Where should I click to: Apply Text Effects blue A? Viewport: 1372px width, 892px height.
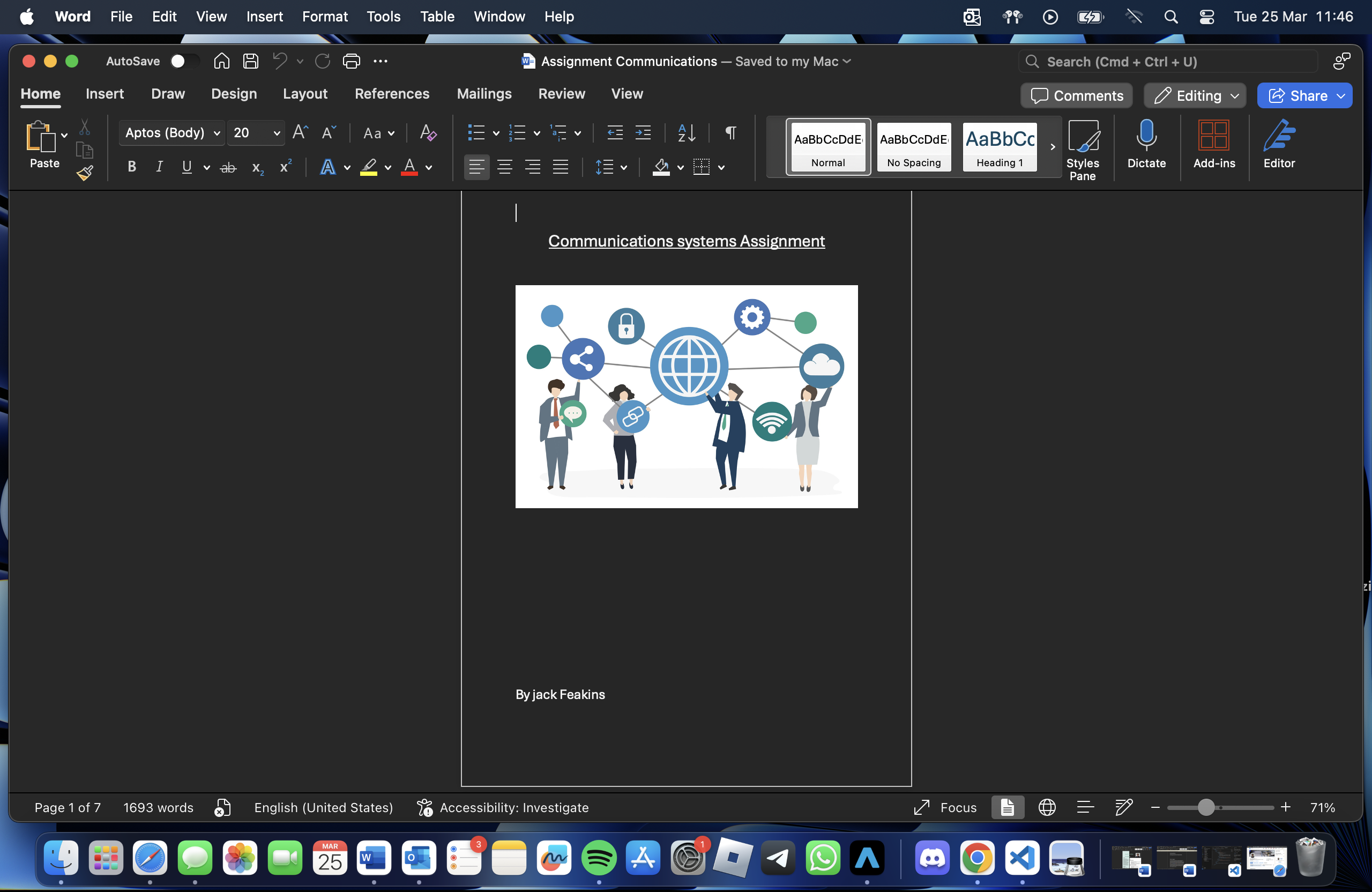point(328,167)
